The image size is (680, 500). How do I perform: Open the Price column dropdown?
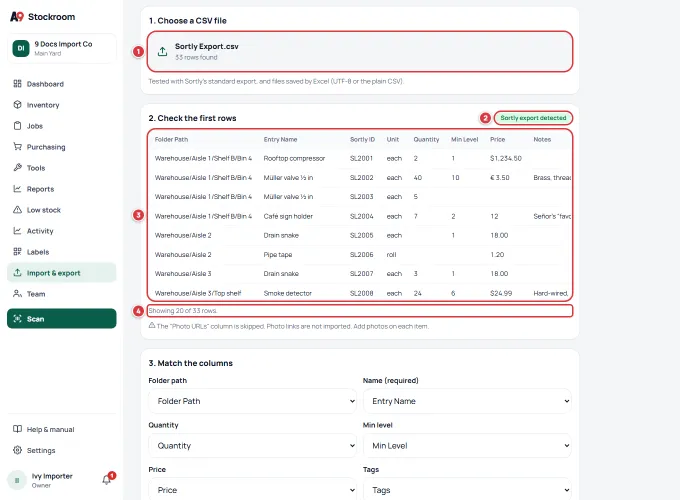pyautogui.click(x=252, y=490)
